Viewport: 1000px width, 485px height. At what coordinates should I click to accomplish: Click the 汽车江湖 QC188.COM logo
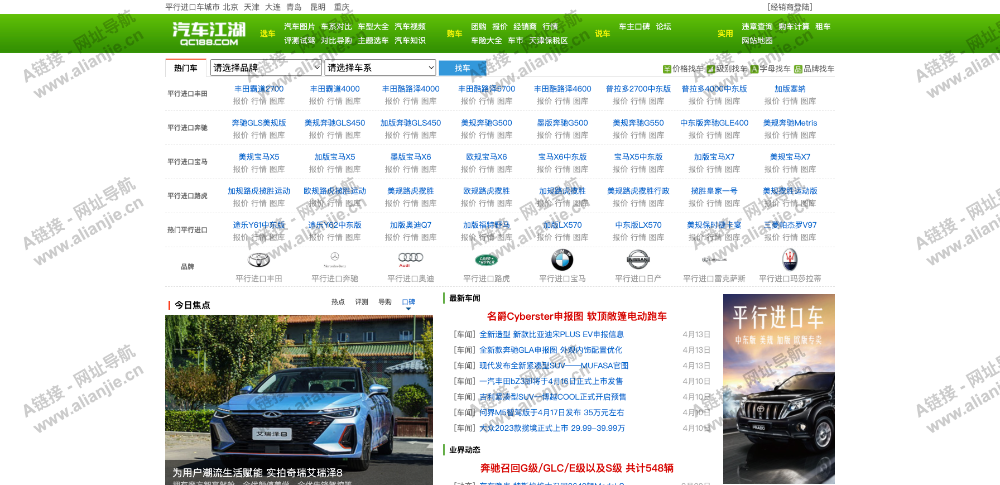coord(208,33)
